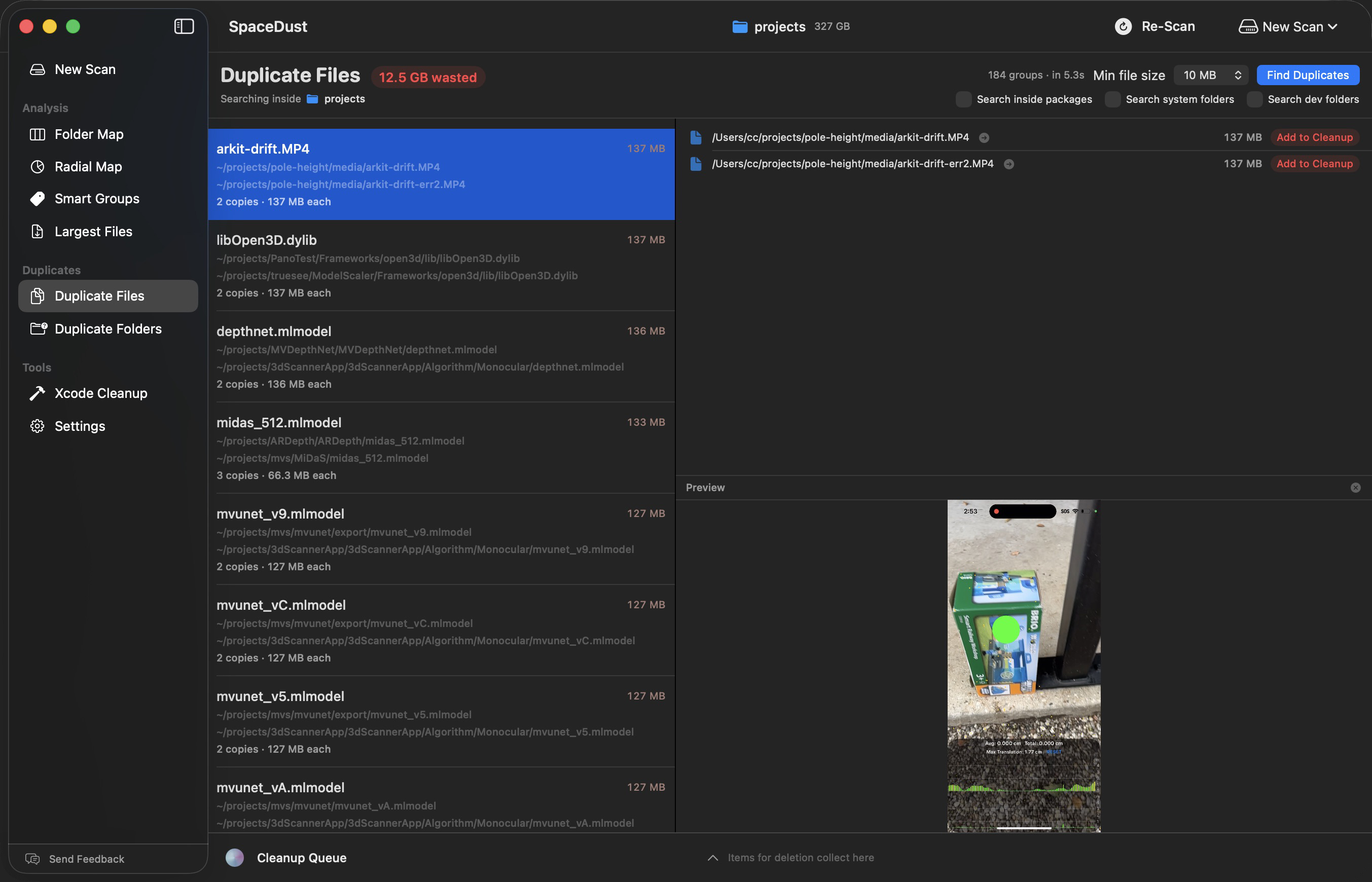Enable Search system folders checkbox

point(1112,99)
